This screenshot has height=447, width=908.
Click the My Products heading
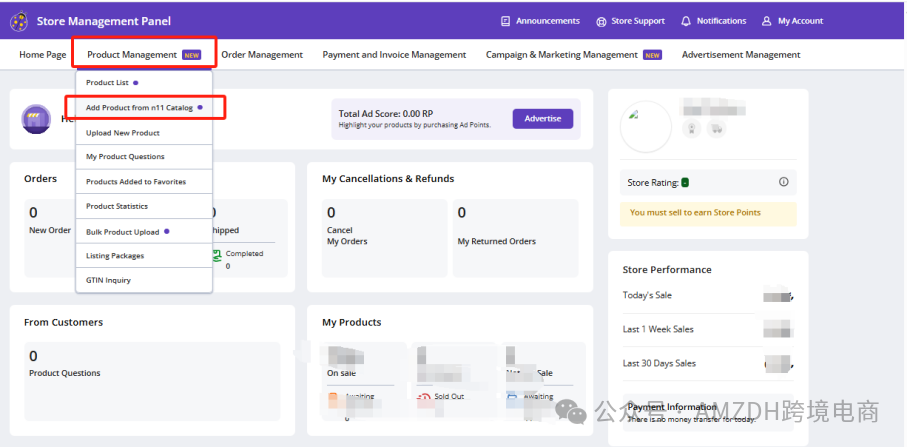[352, 323]
